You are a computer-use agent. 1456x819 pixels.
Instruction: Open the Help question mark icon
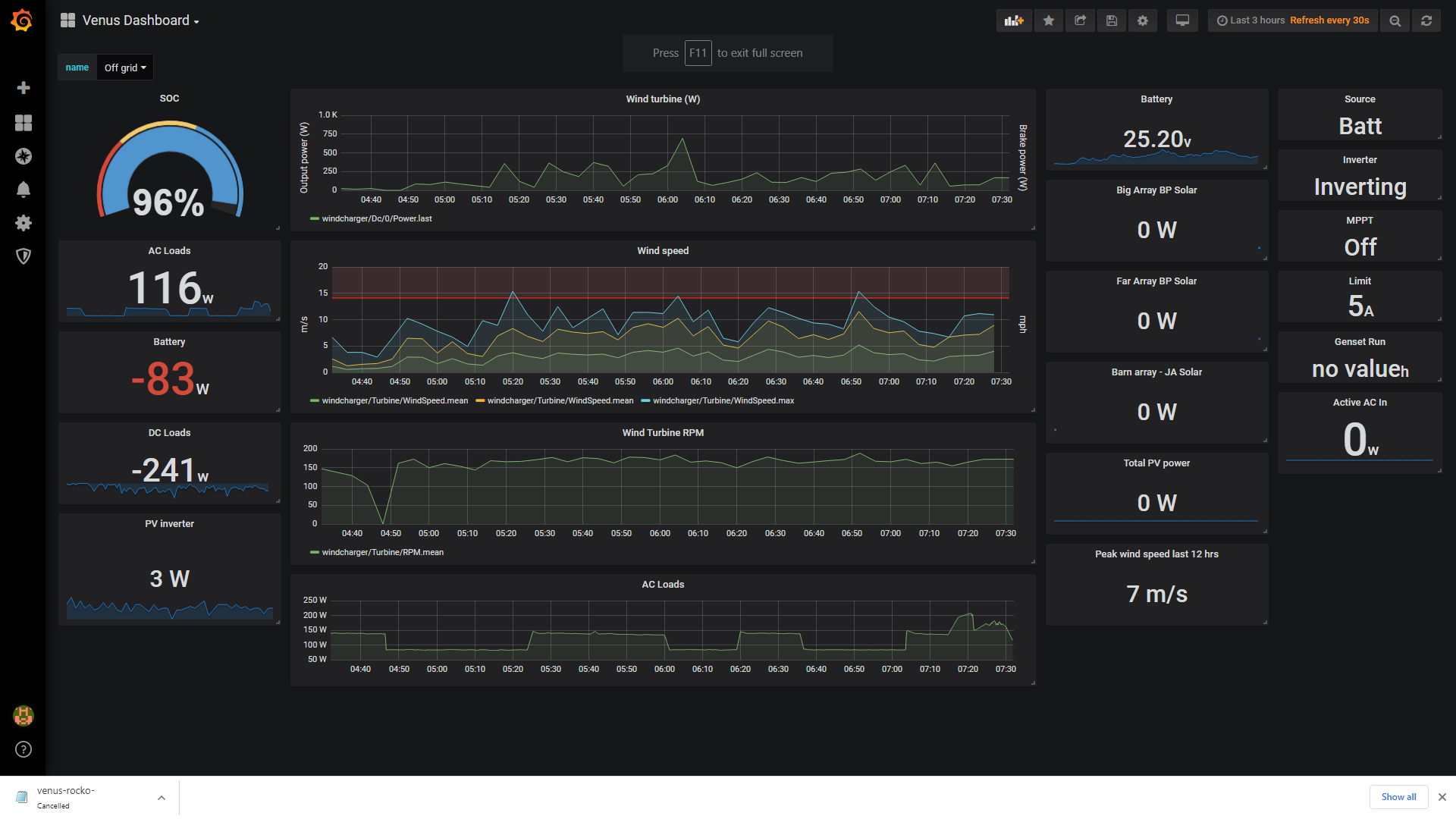click(x=24, y=749)
